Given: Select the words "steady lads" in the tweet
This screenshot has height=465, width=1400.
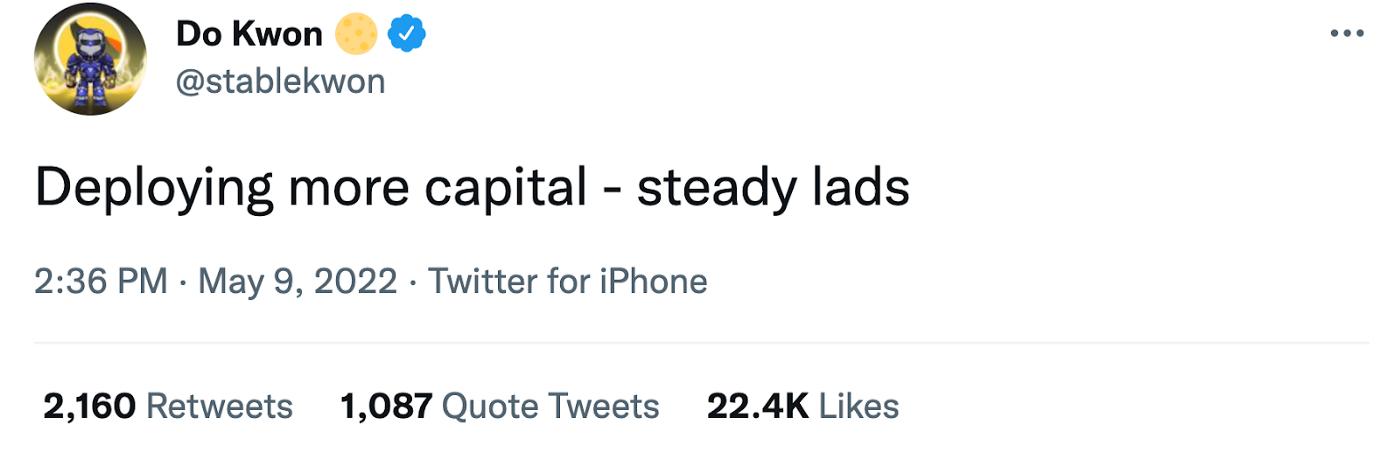Looking at the screenshot, I should [x=773, y=187].
